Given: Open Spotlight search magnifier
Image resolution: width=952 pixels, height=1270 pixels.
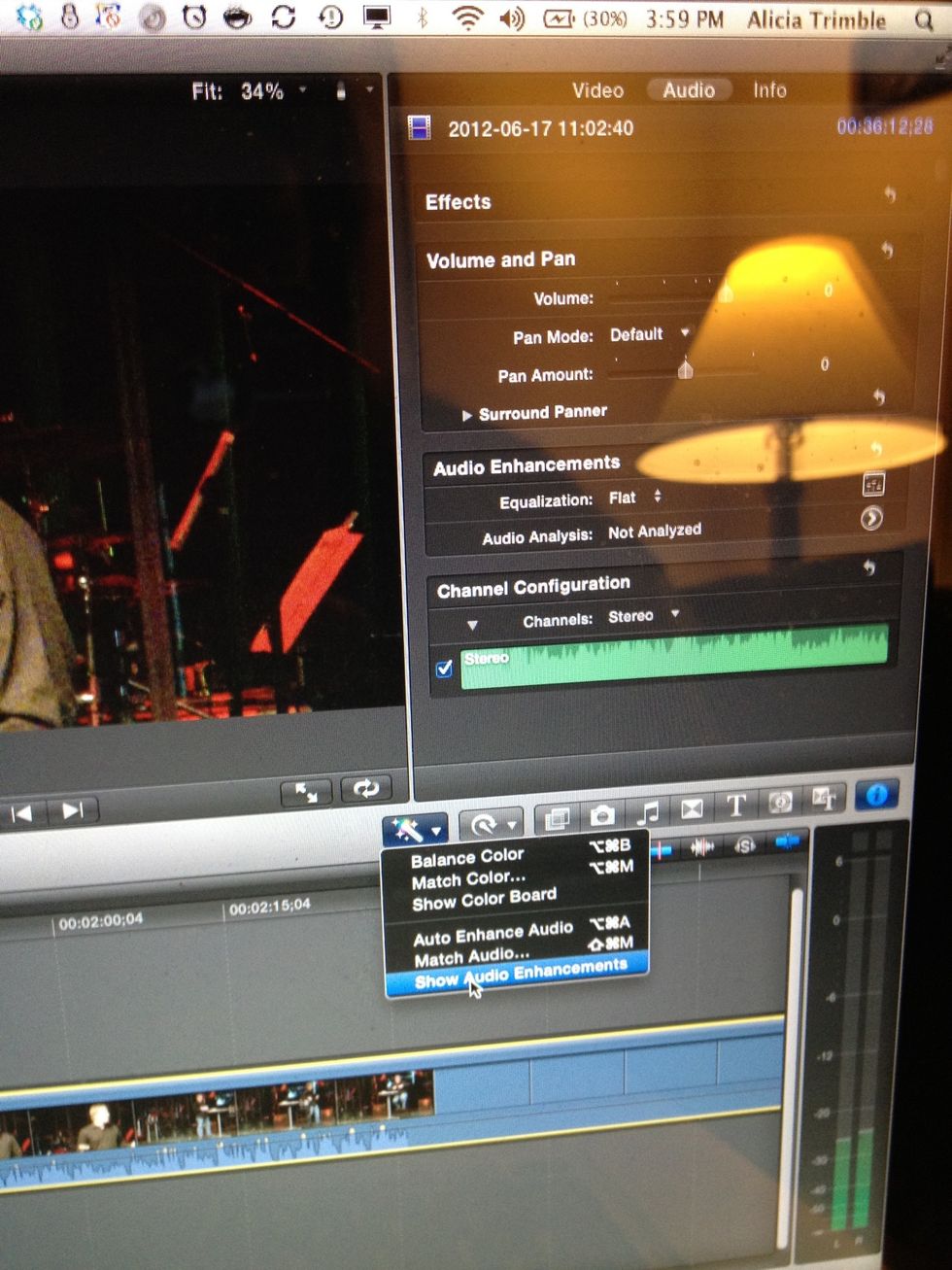Looking at the screenshot, I should [x=924, y=20].
